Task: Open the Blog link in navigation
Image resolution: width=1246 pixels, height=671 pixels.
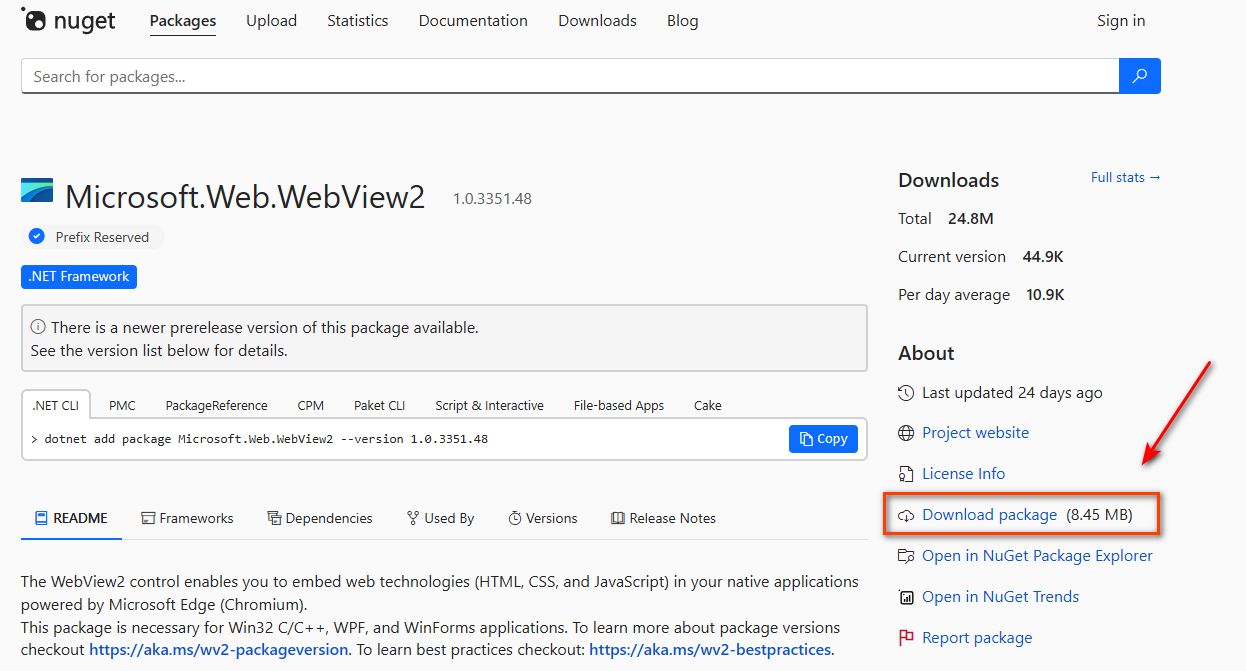Action: coord(683,21)
